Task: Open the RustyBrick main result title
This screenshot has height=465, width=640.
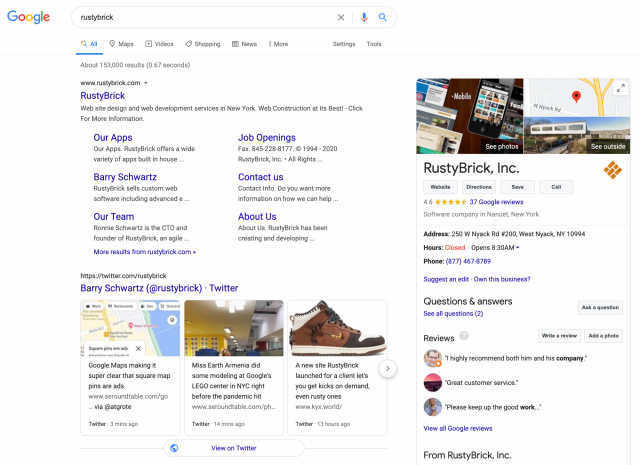Action: pos(102,96)
